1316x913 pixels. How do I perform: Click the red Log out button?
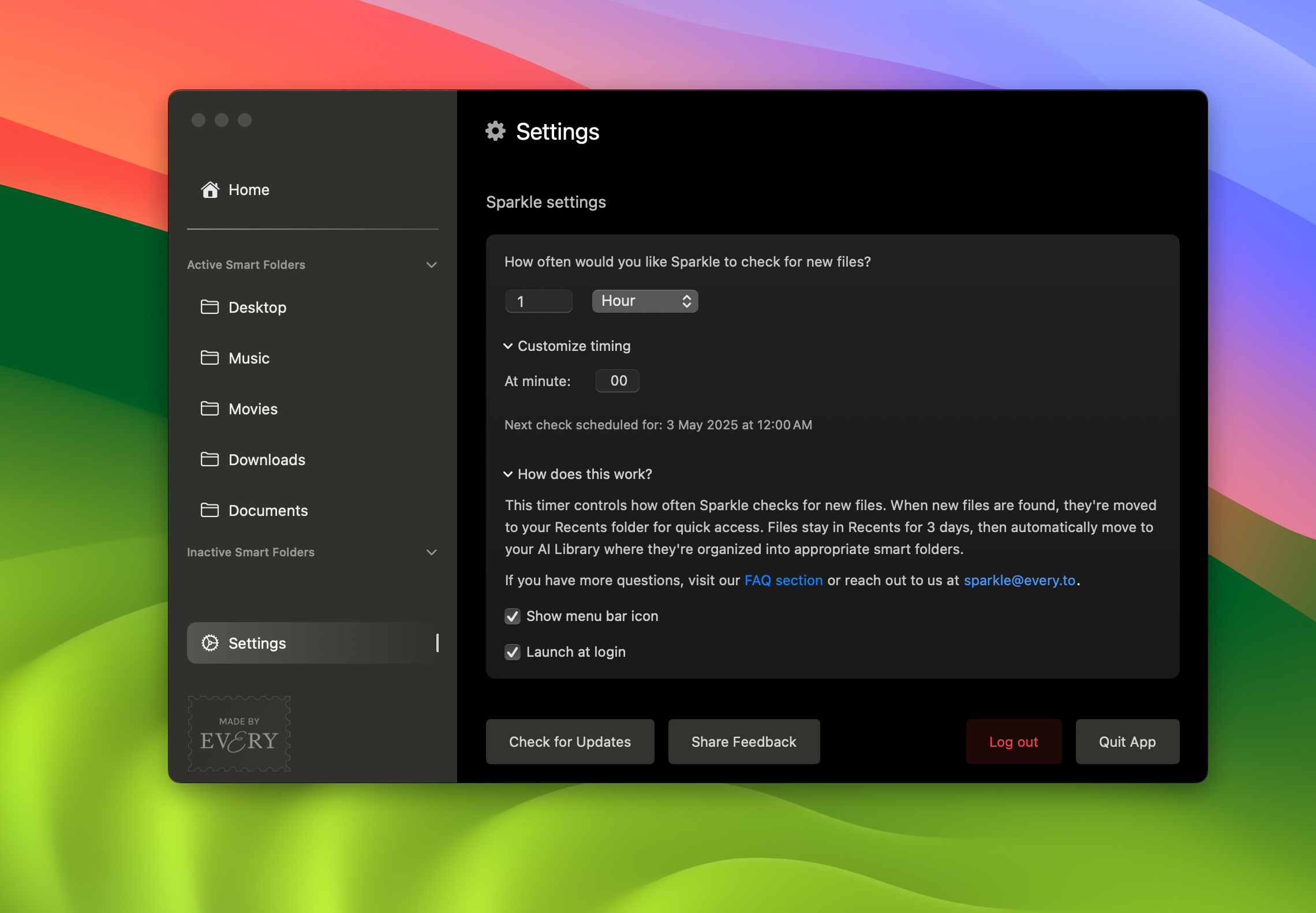click(1014, 742)
